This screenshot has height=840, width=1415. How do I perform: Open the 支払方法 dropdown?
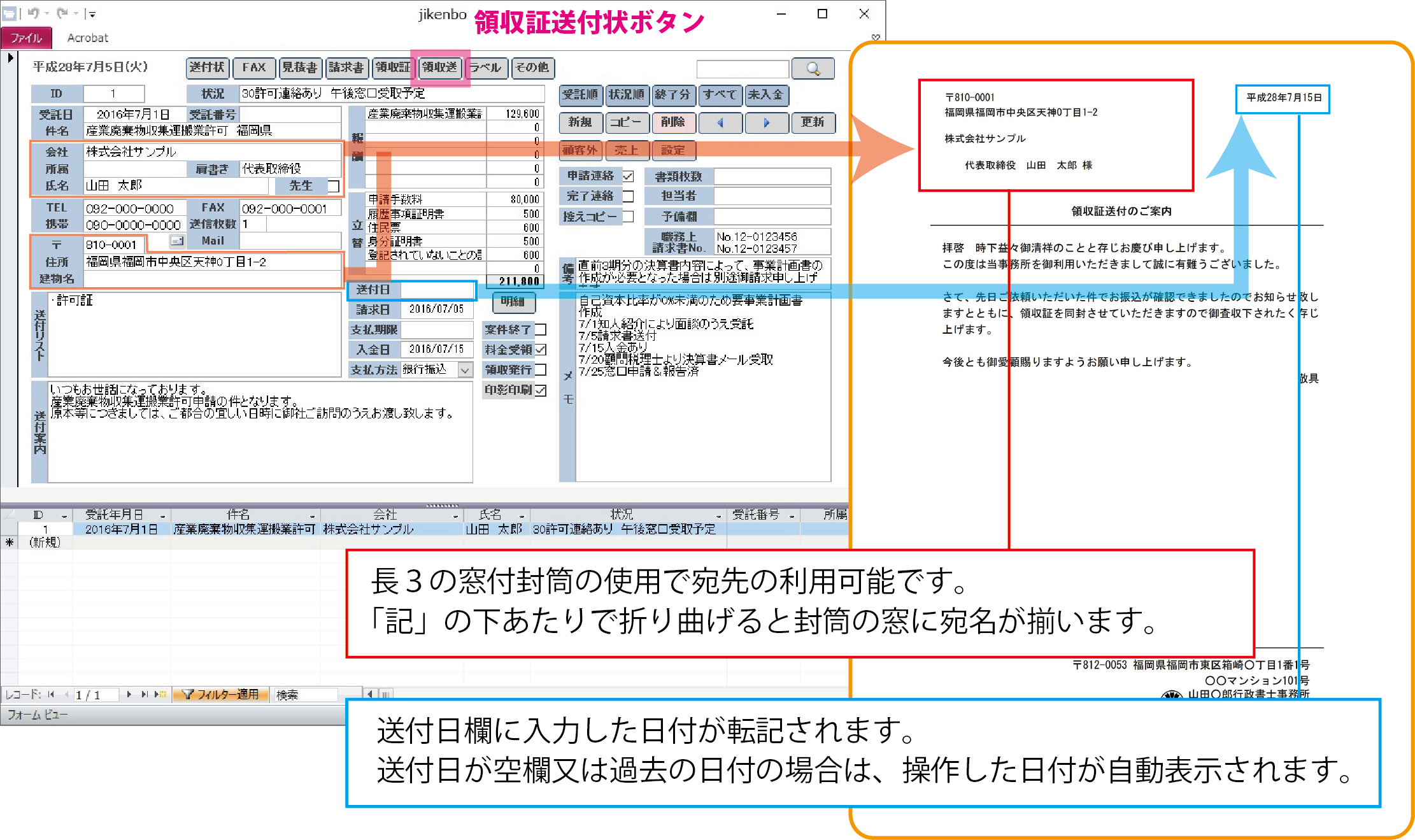[x=466, y=370]
